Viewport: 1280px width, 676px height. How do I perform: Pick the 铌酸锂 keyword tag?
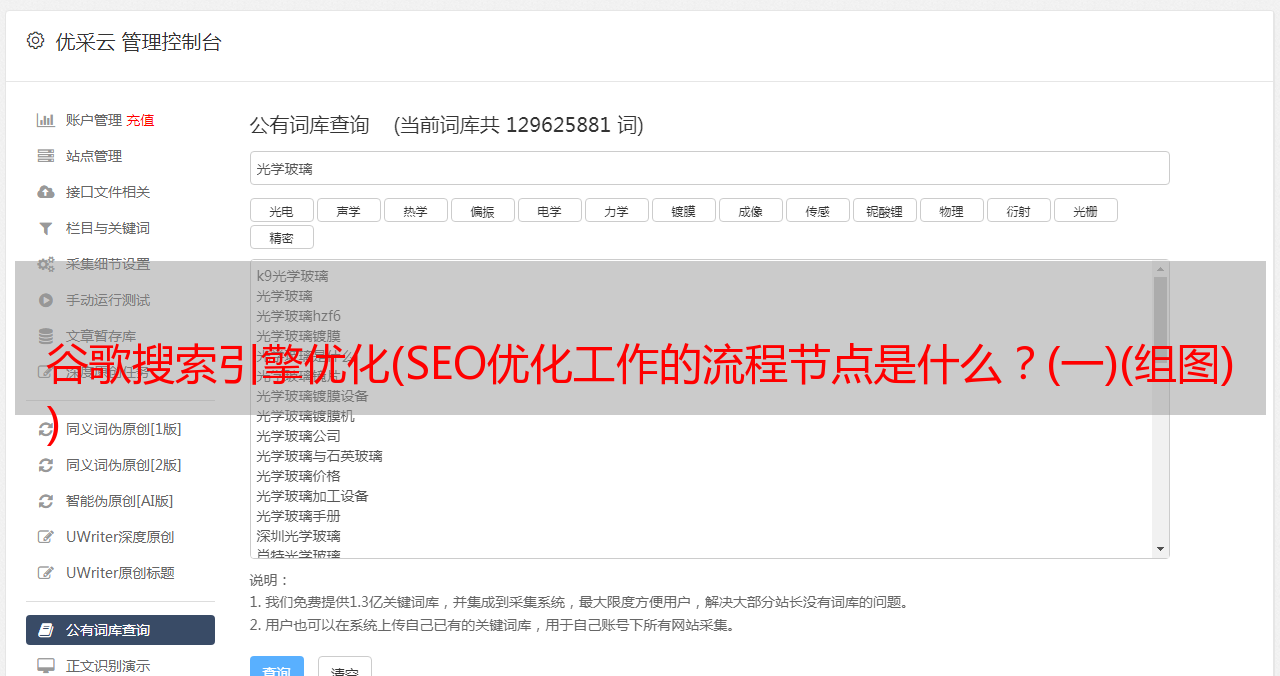(884, 211)
